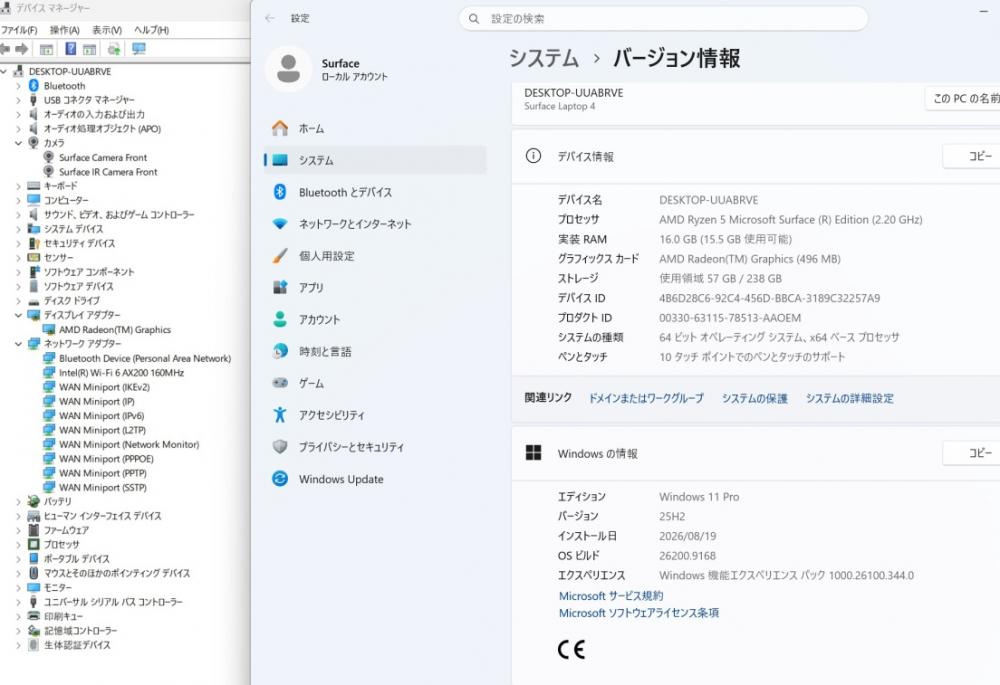The width and height of the screenshot is (1000, 685).
Task: Click the アカウント person icon
Action: click(x=280, y=319)
